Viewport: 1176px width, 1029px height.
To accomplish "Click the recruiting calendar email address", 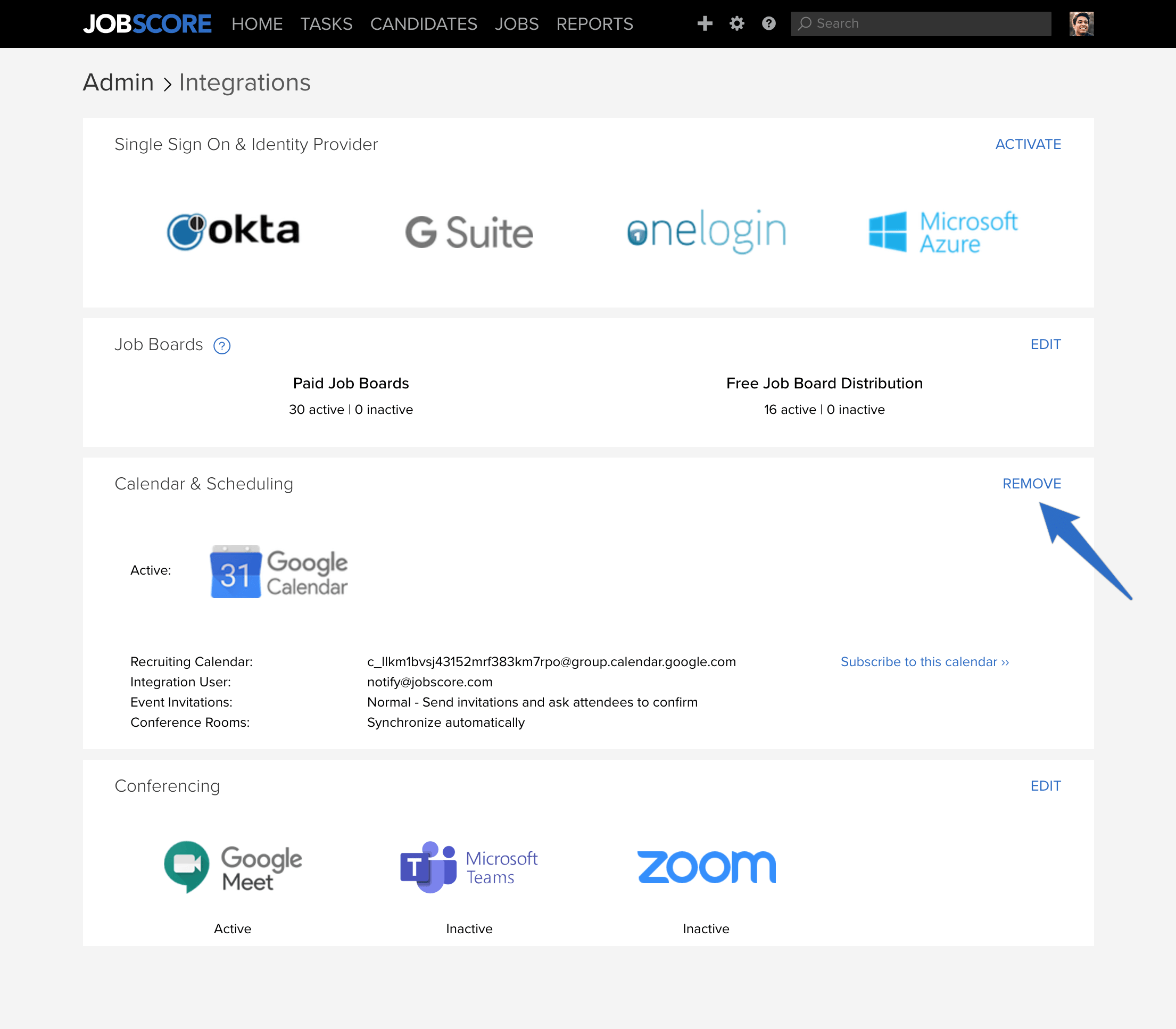I will 551,662.
